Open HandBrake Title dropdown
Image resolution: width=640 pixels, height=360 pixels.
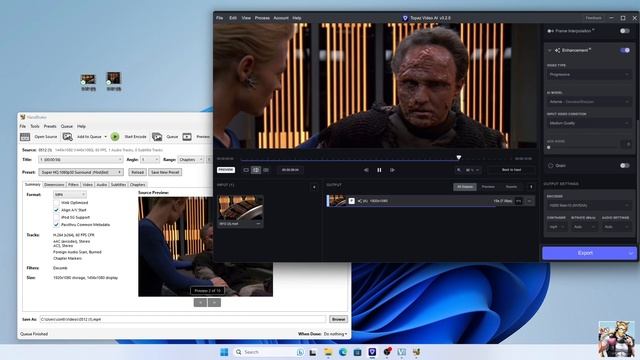pyautogui.click(x=80, y=160)
